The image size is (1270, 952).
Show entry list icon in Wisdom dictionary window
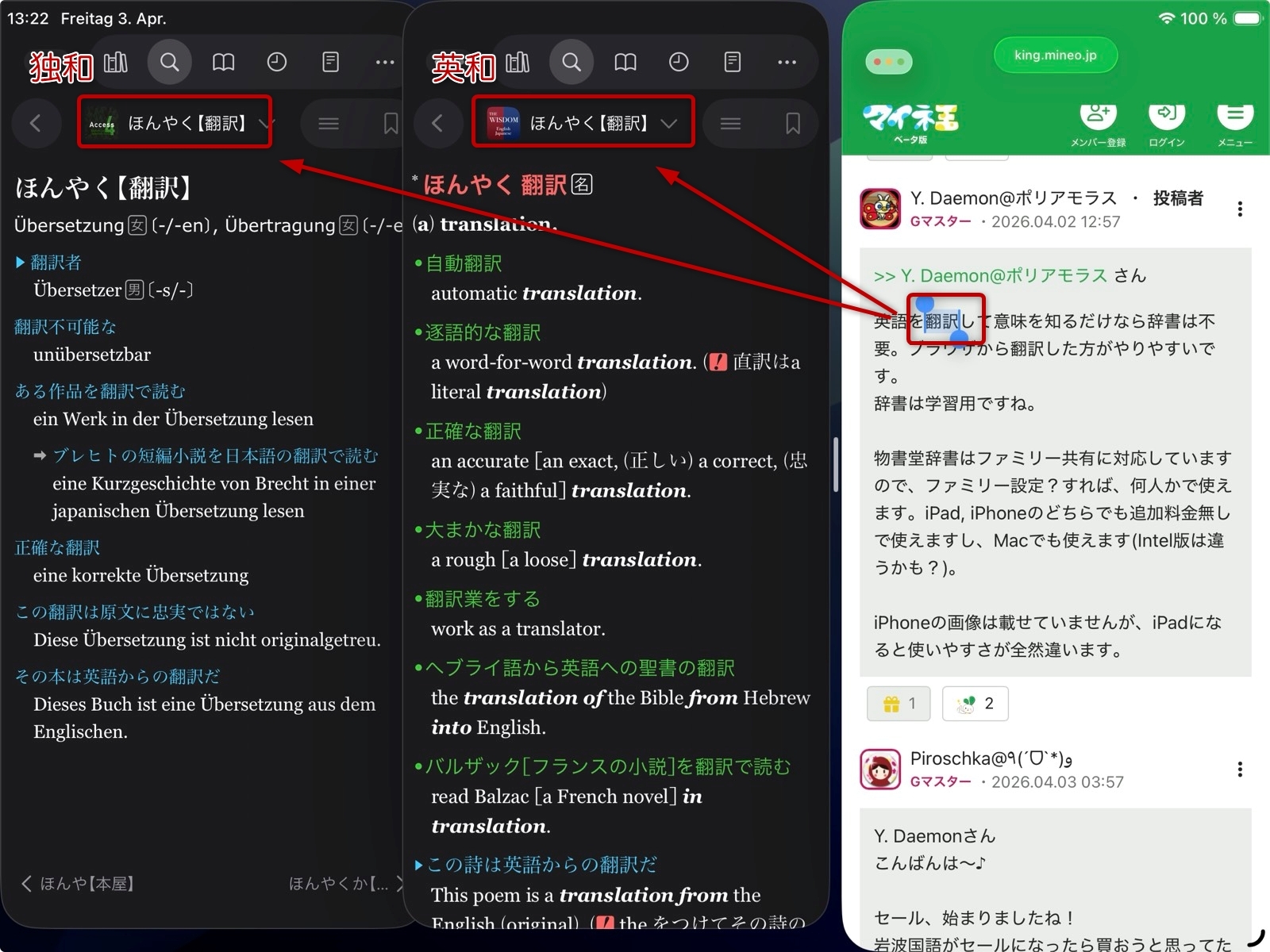pos(730,123)
